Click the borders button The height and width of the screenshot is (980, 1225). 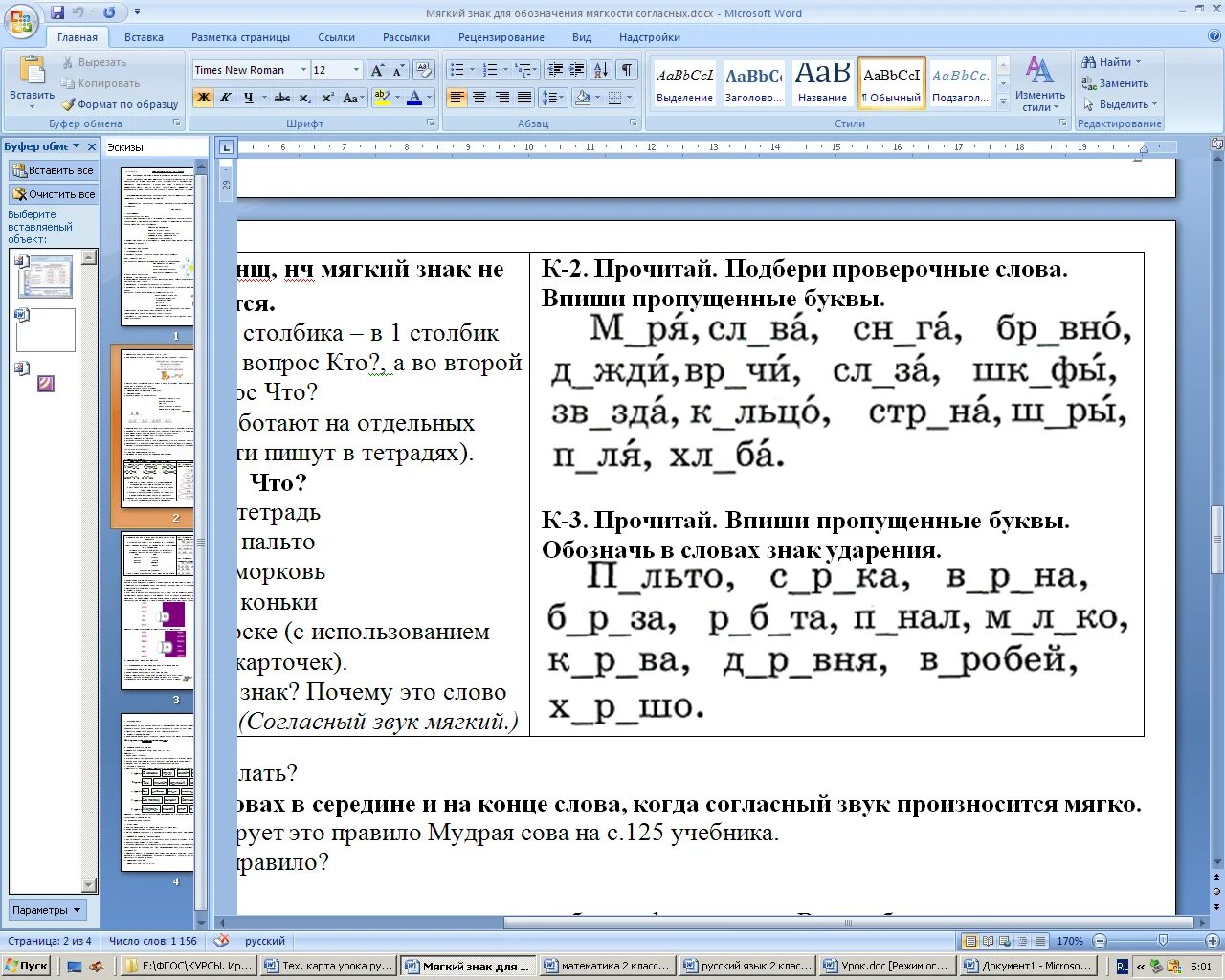point(614,98)
